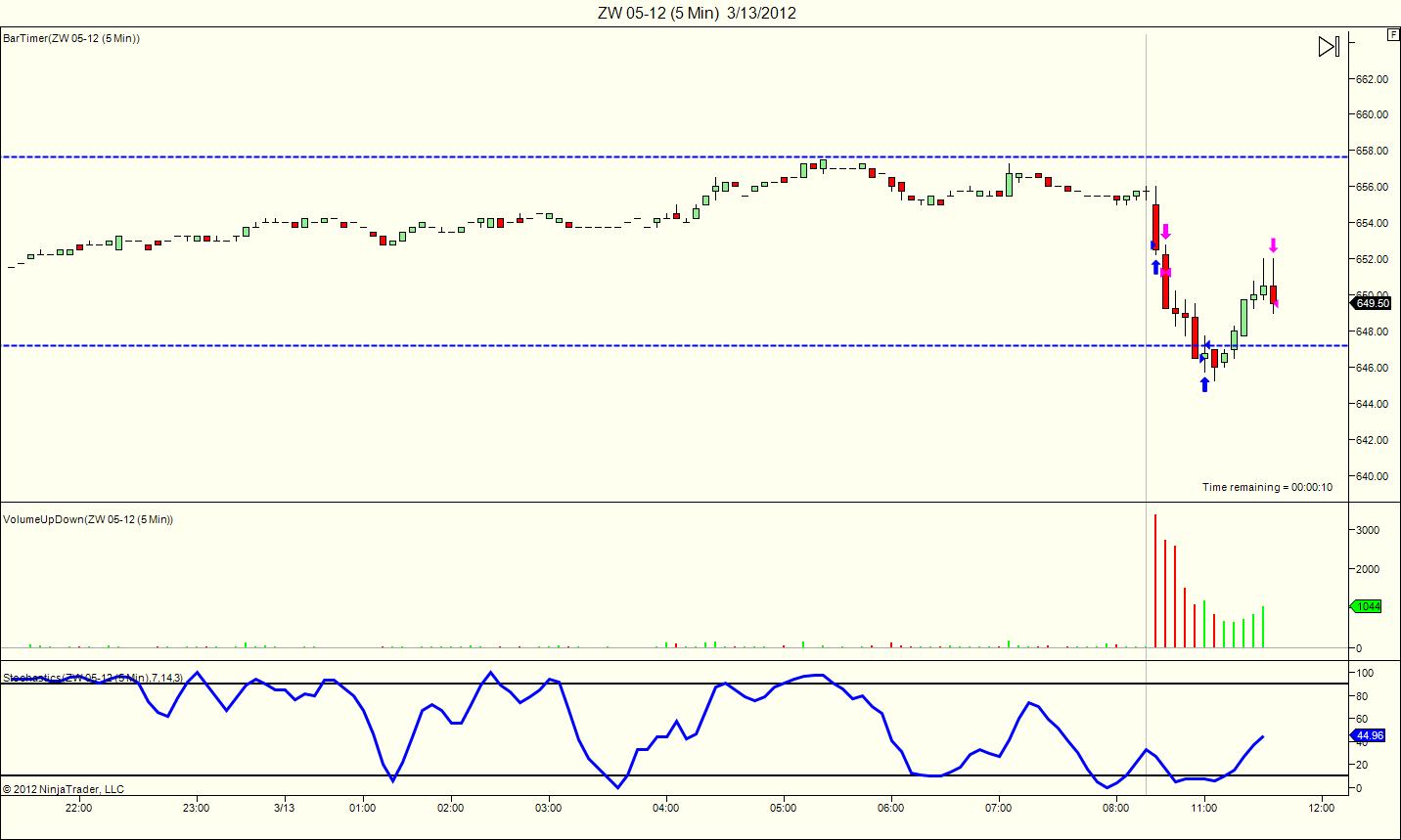This screenshot has width=1401, height=840.
Task: Click the magenta down arrow above the latest candle
Action: 1273,244
